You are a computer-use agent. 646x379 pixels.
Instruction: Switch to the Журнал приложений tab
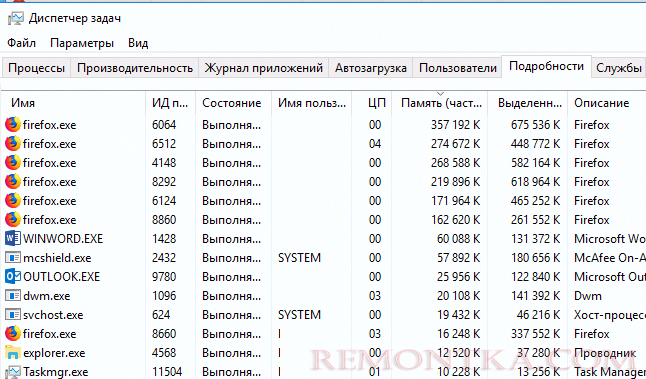[264, 68]
